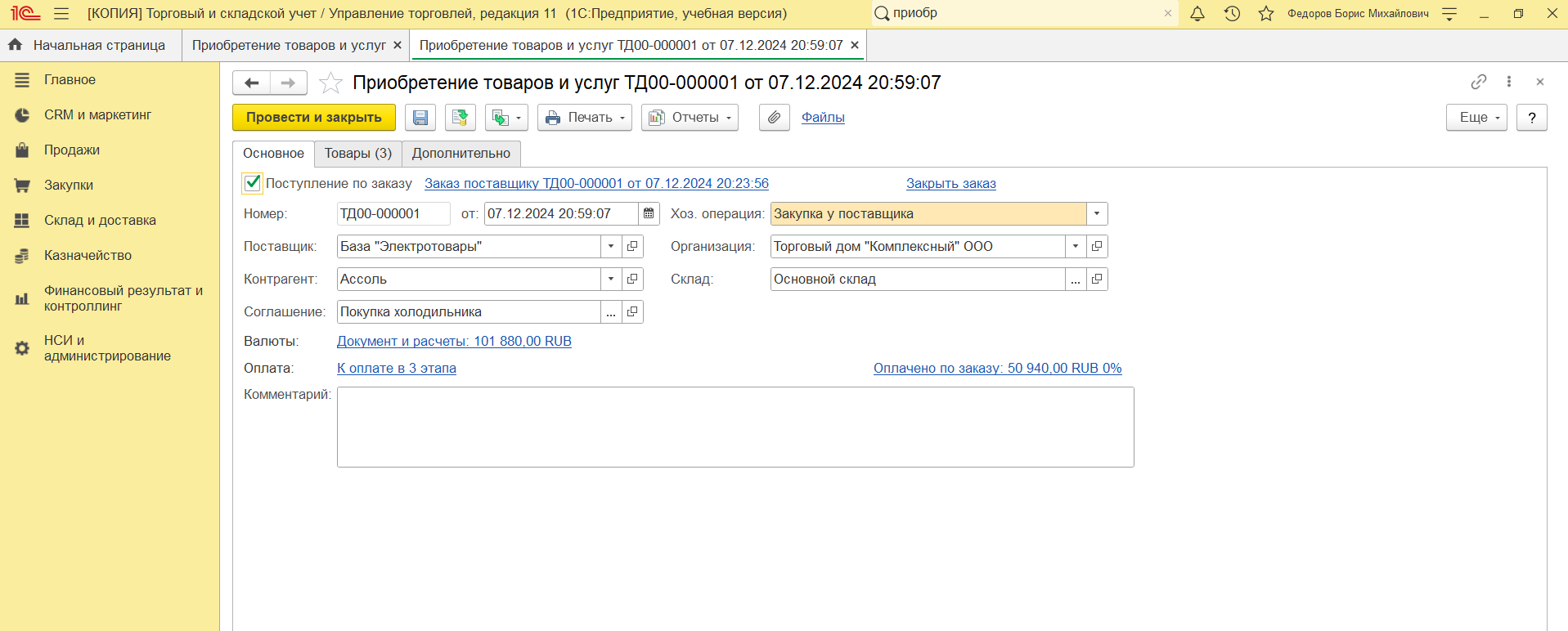1568x631 pixels.
Task: Click the paperclip attach files icon
Action: coord(774,118)
